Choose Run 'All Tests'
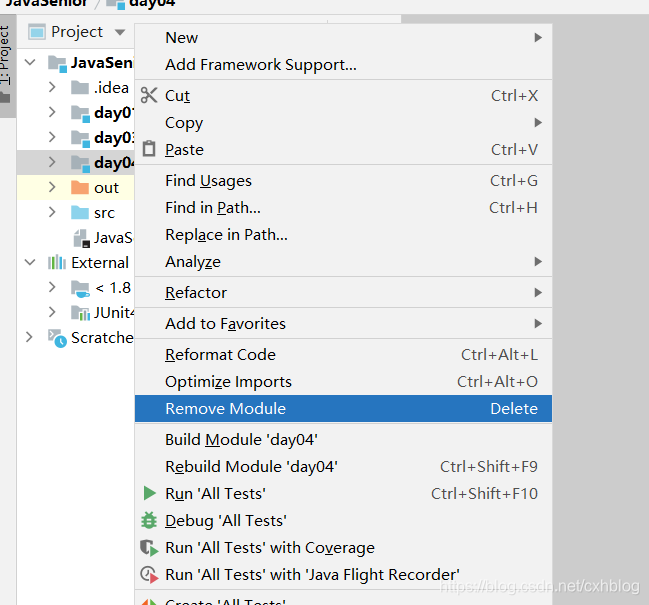Image resolution: width=649 pixels, height=605 pixels. 343,493
